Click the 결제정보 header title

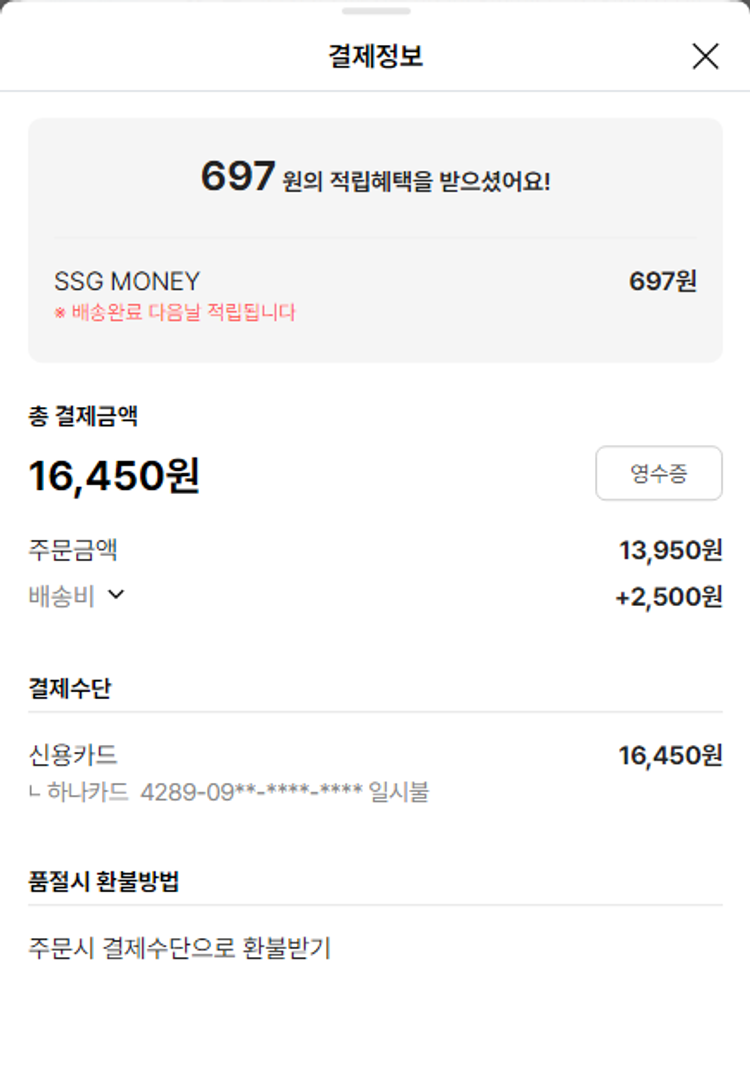point(375,57)
